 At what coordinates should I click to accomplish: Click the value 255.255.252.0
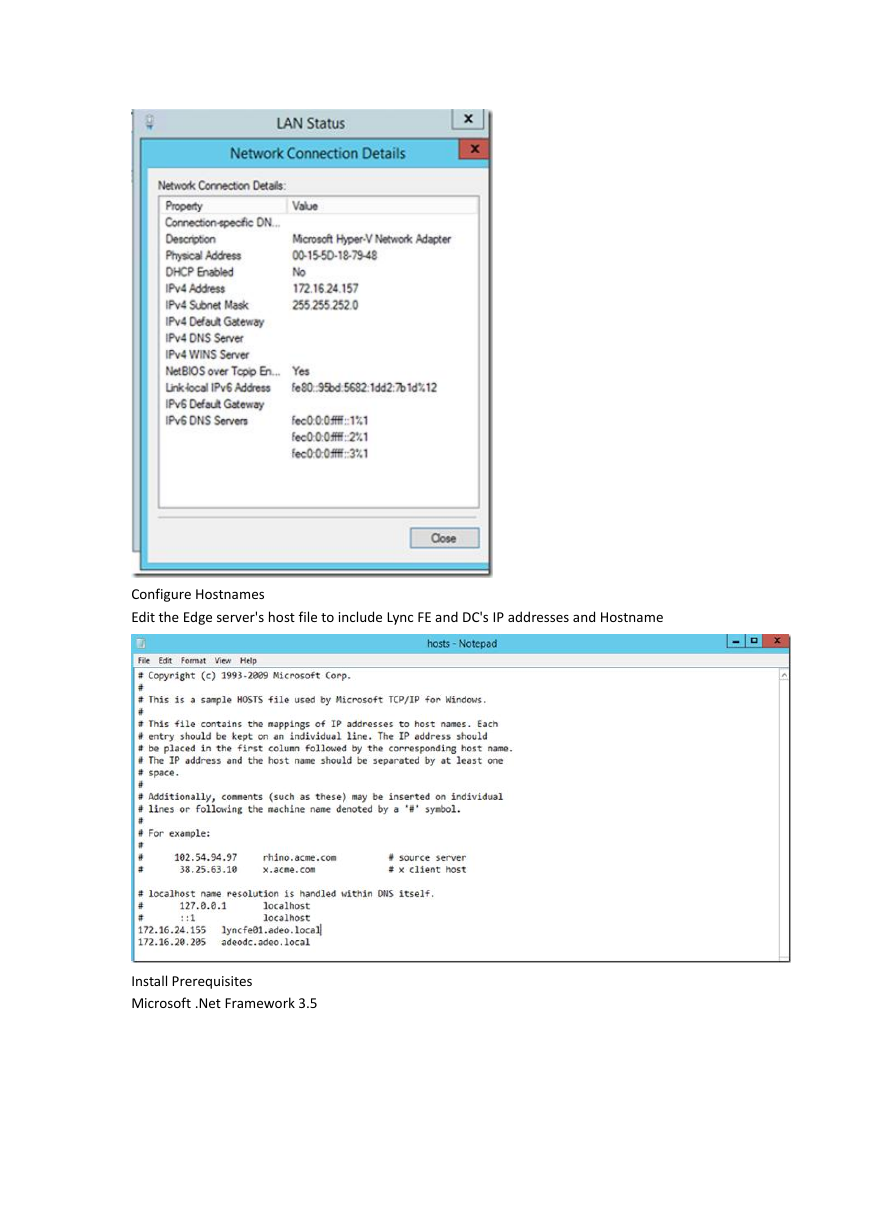click(325, 305)
